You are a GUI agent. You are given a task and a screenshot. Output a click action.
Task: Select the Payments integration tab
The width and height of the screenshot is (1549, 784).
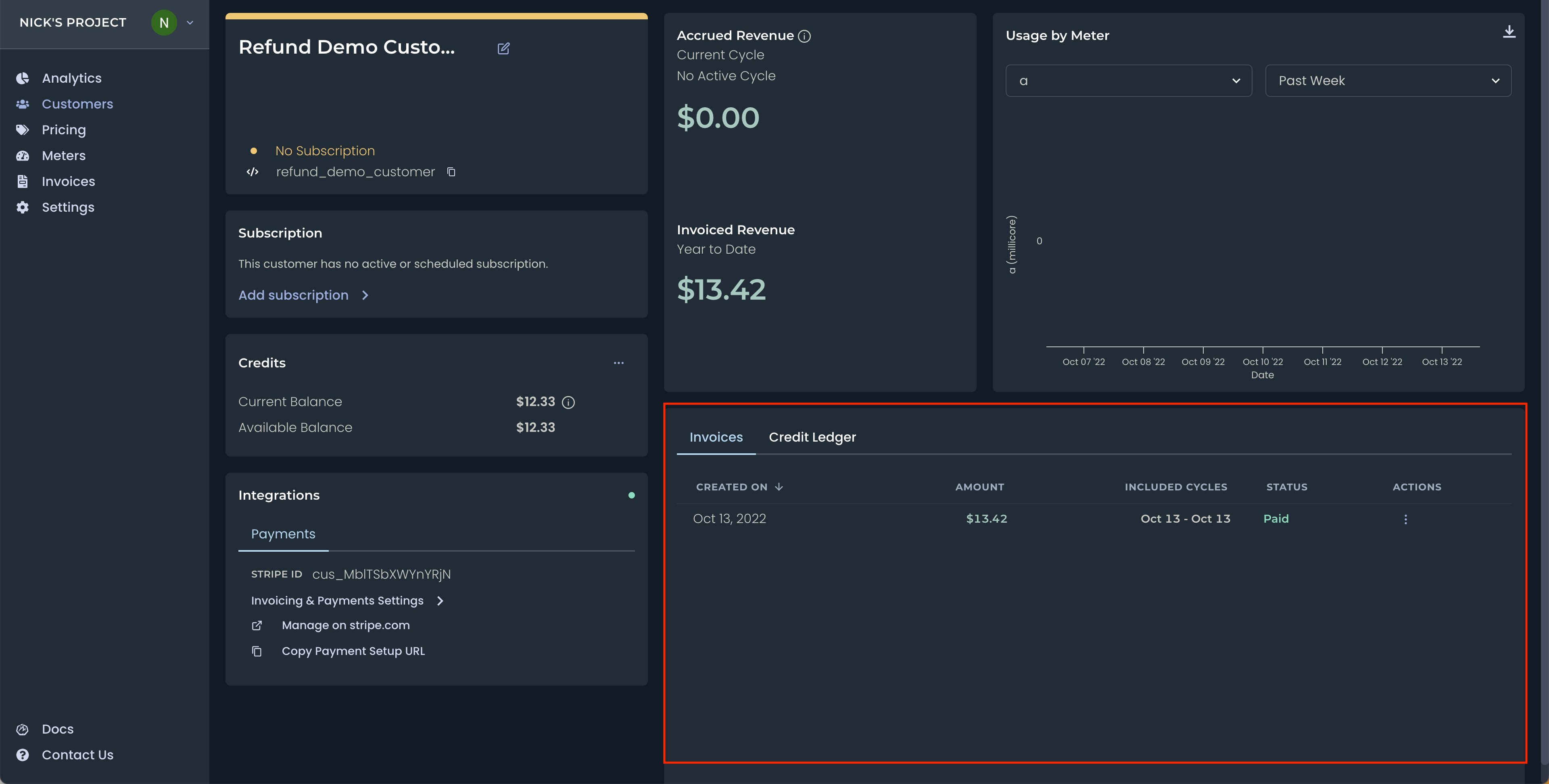tap(283, 534)
